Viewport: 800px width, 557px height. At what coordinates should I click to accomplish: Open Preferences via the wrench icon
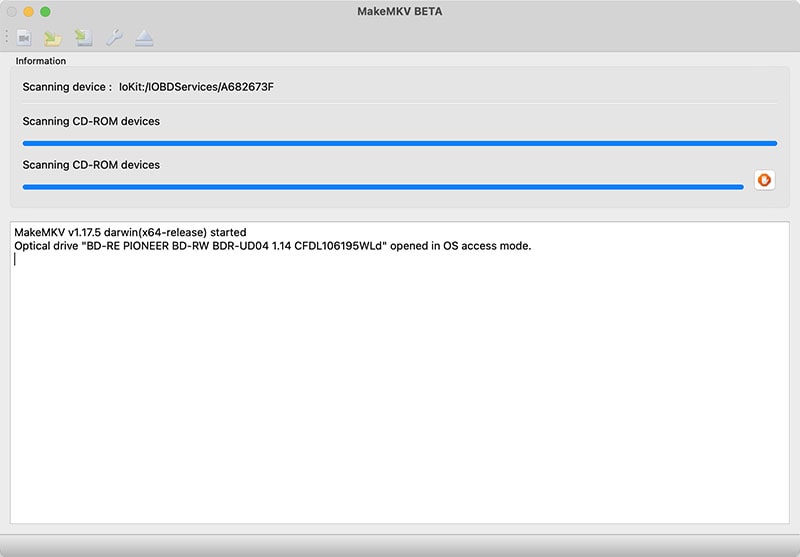(114, 37)
